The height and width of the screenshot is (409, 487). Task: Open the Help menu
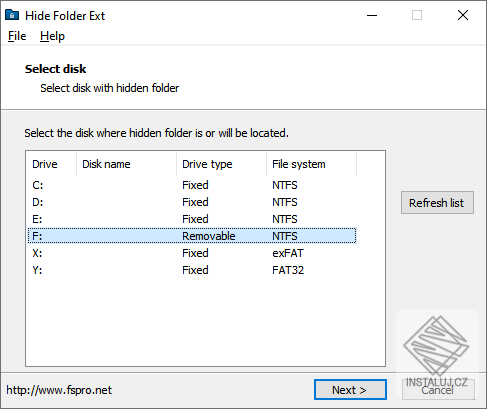click(52, 36)
